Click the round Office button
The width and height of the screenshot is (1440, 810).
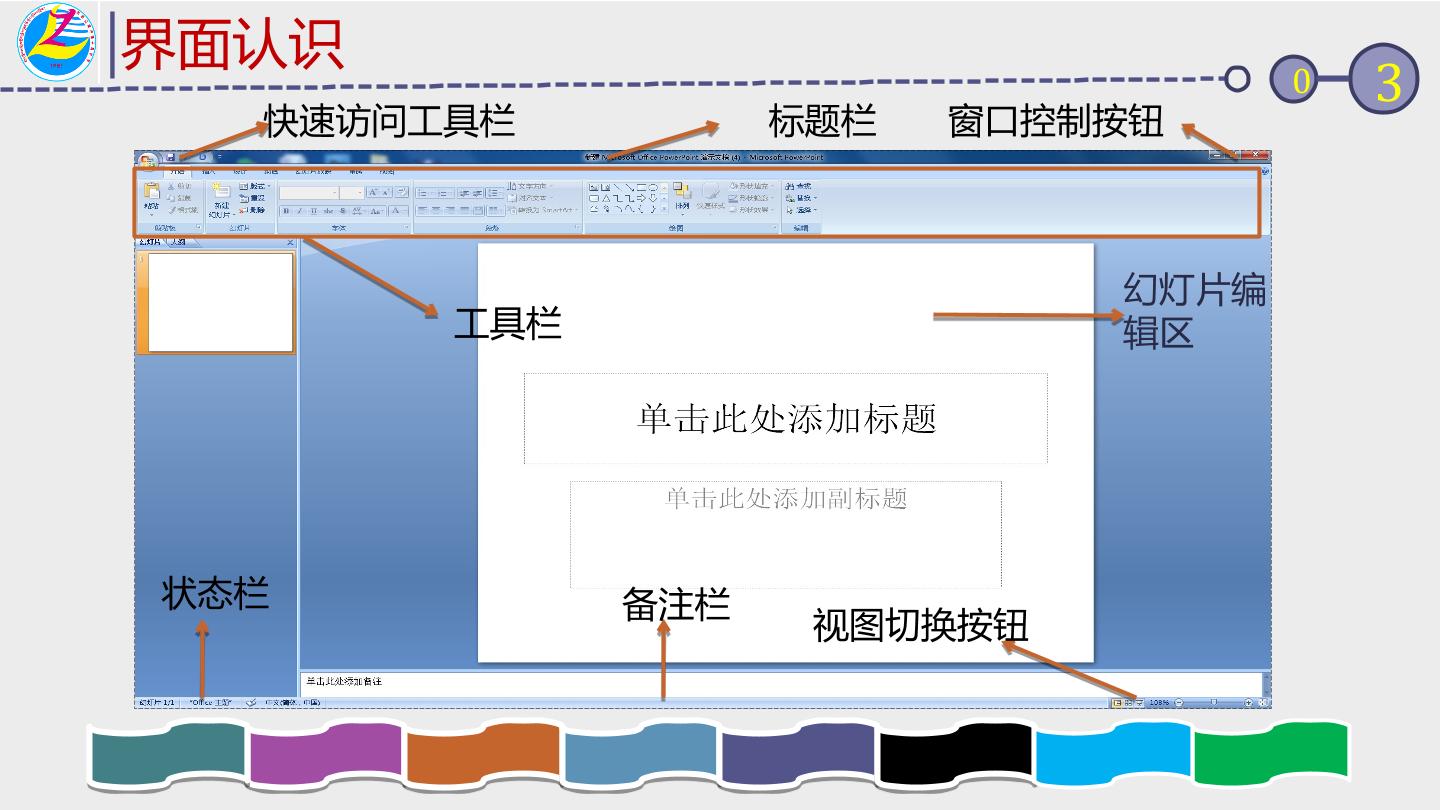pos(148,161)
